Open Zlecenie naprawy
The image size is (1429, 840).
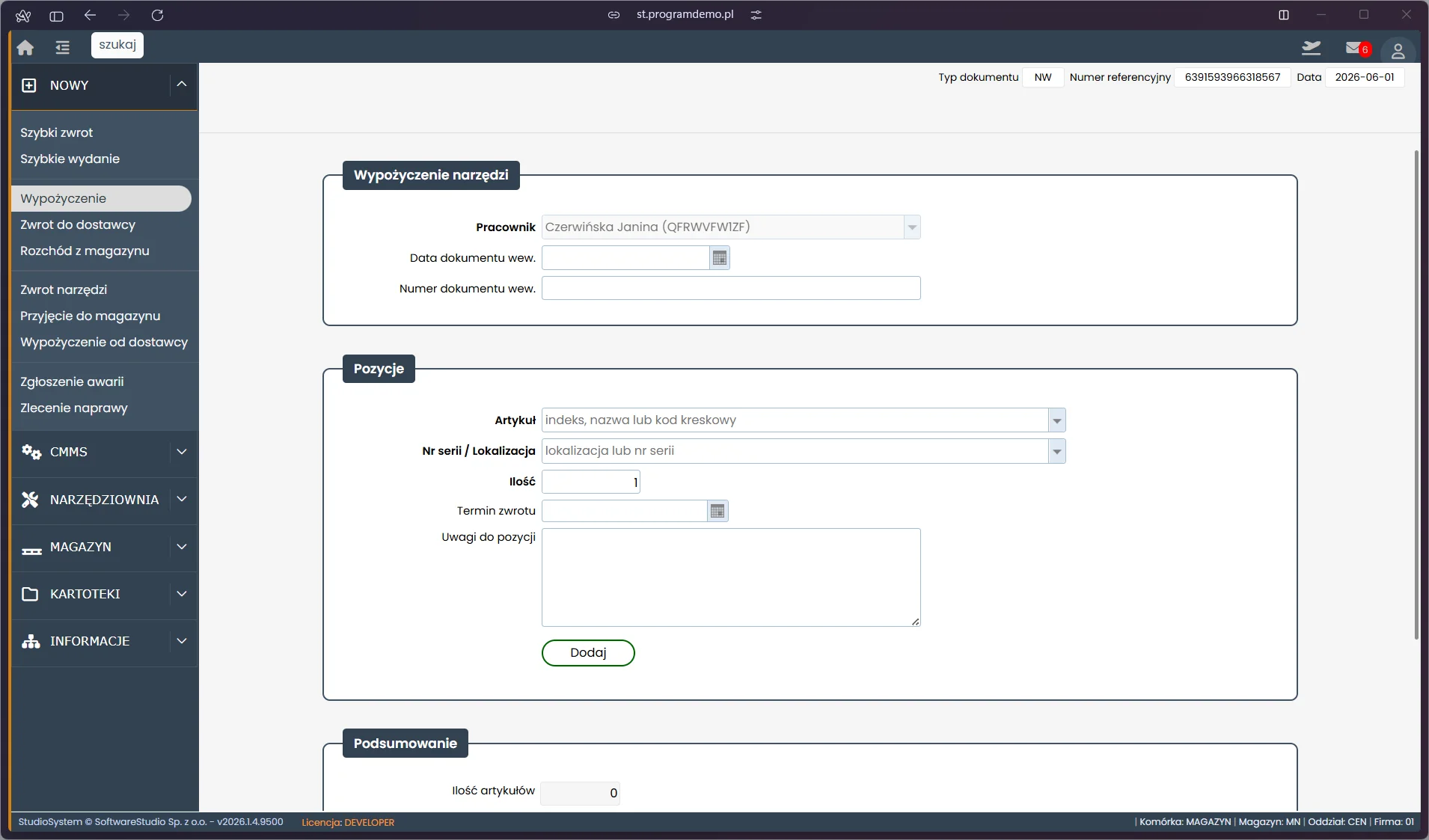[74, 408]
